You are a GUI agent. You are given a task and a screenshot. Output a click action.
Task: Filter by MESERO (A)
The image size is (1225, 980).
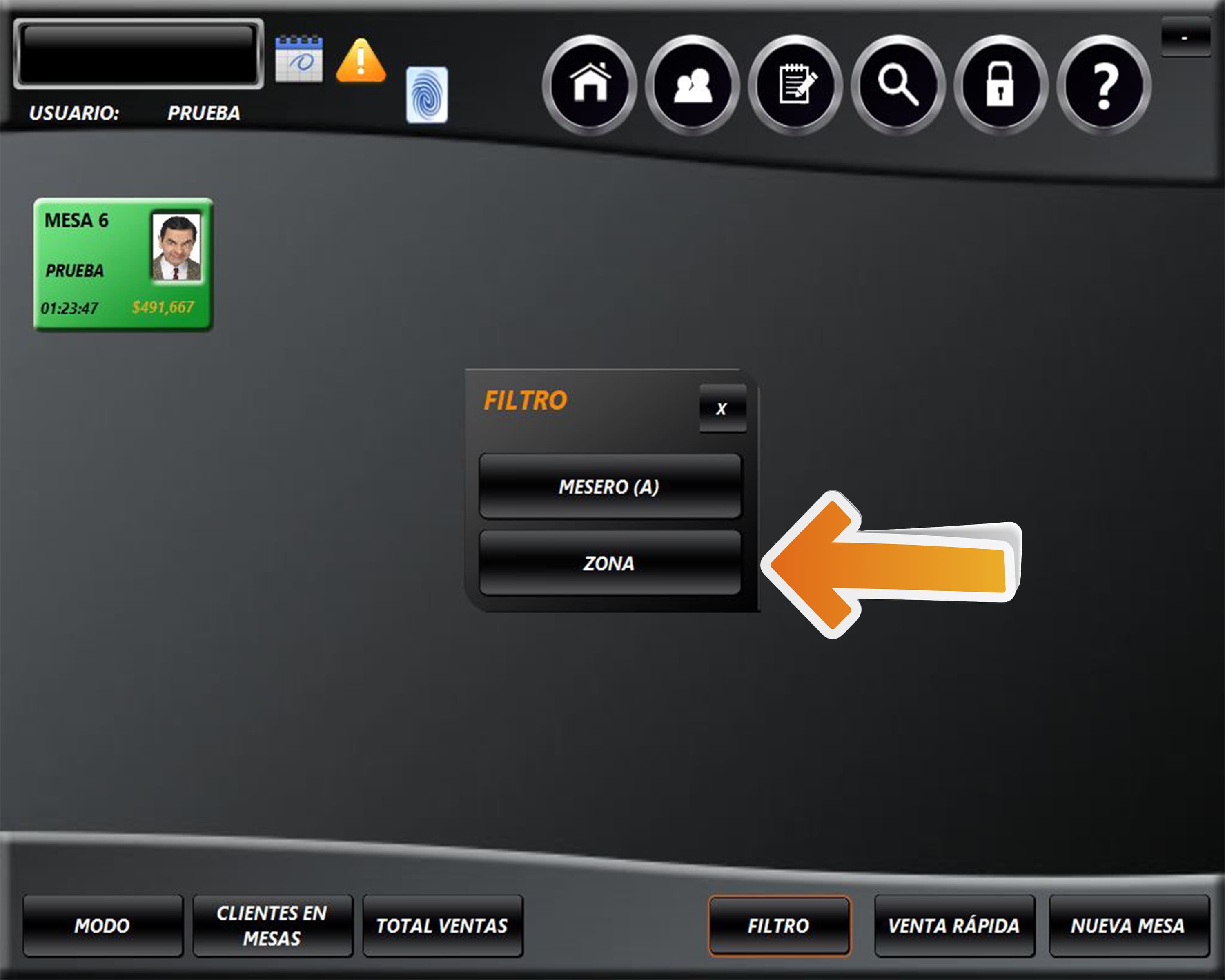click(x=610, y=486)
